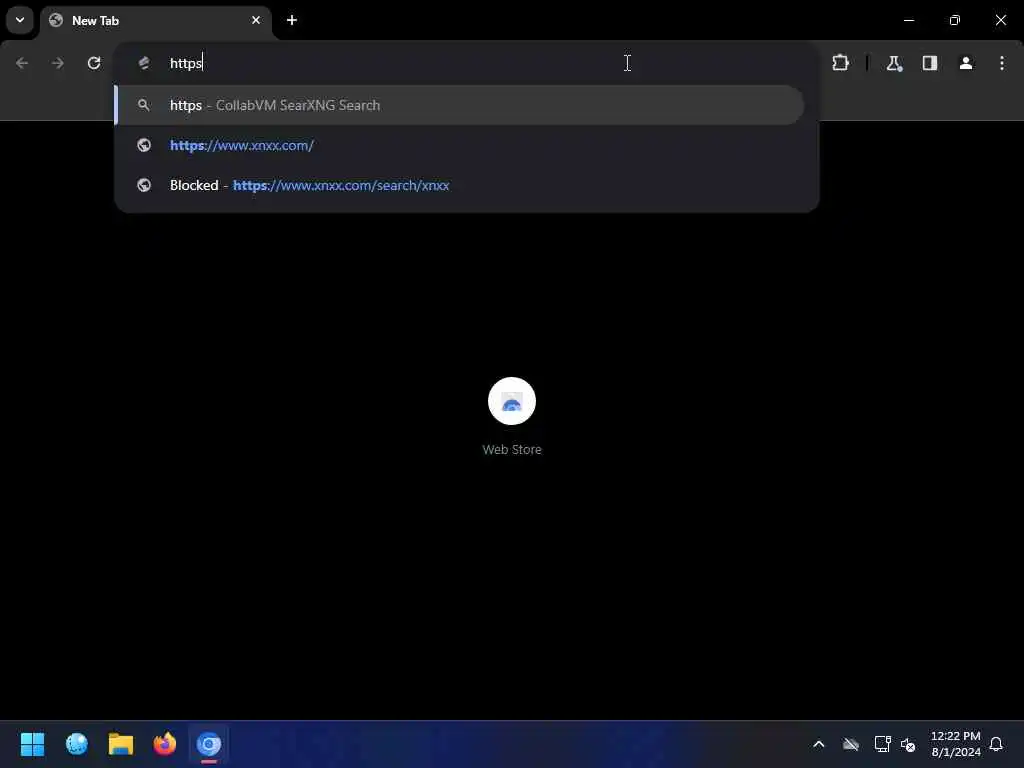Open the clock showing 12:22 PM
The image size is (1024, 768).
click(x=955, y=744)
